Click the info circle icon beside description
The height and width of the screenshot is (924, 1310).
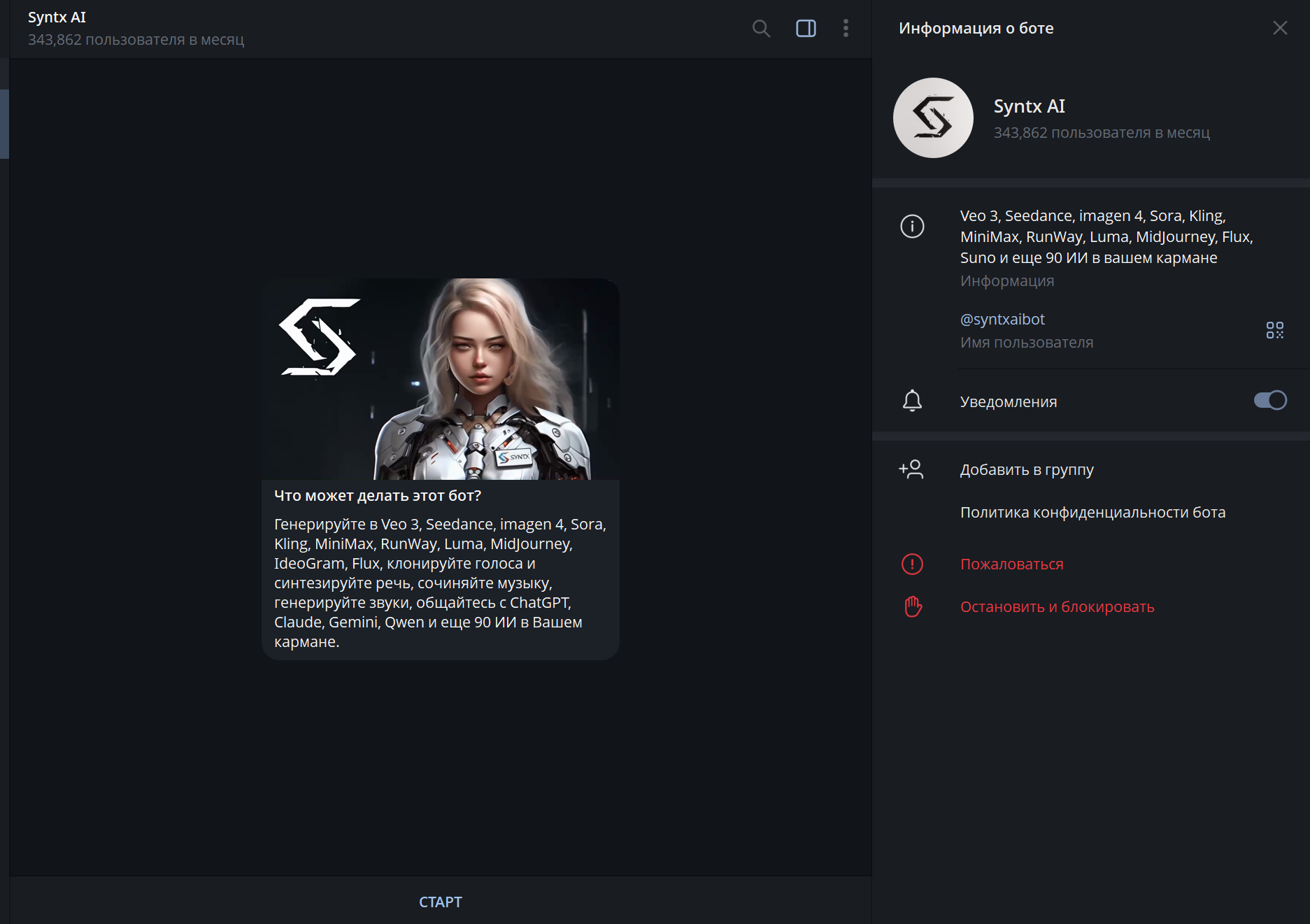pyautogui.click(x=912, y=226)
